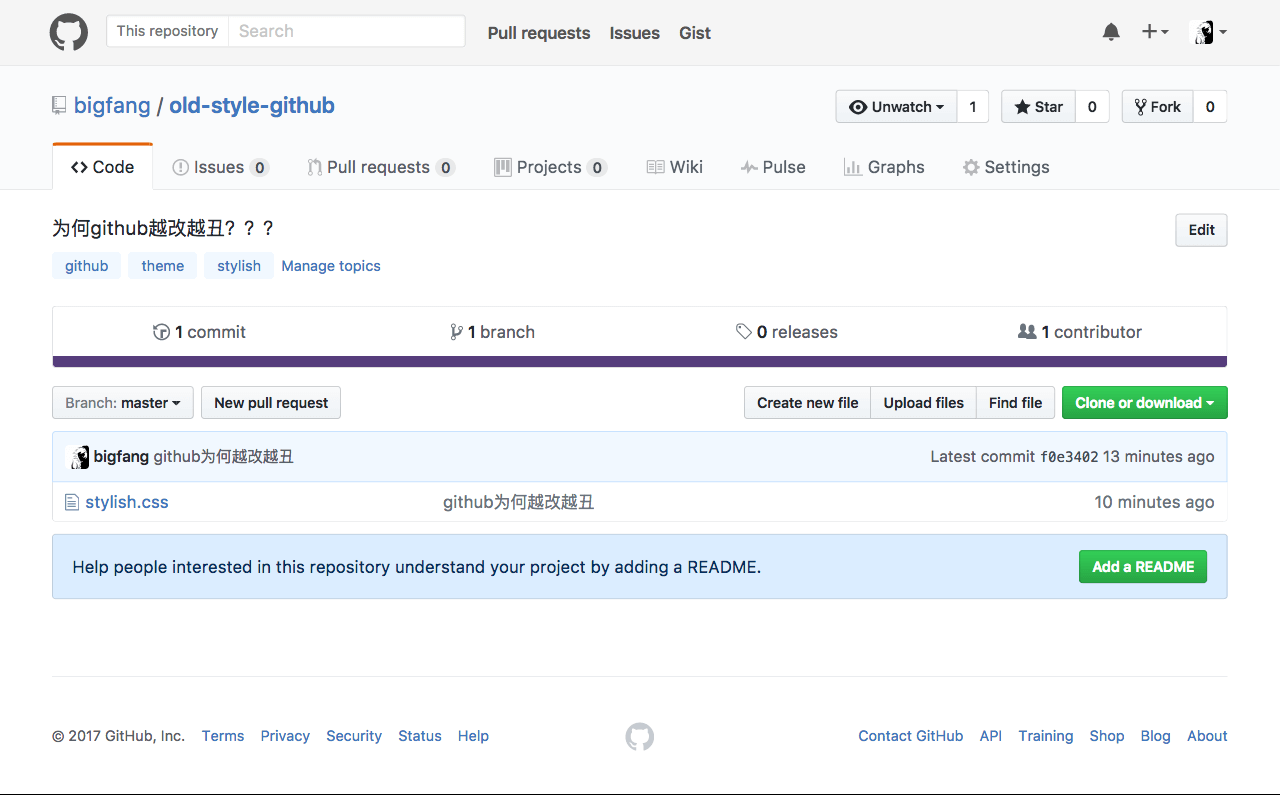Open Privacy footer link
Image resolution: width=1280 pixels, height=795 pixels.
(x=285, y=736)
